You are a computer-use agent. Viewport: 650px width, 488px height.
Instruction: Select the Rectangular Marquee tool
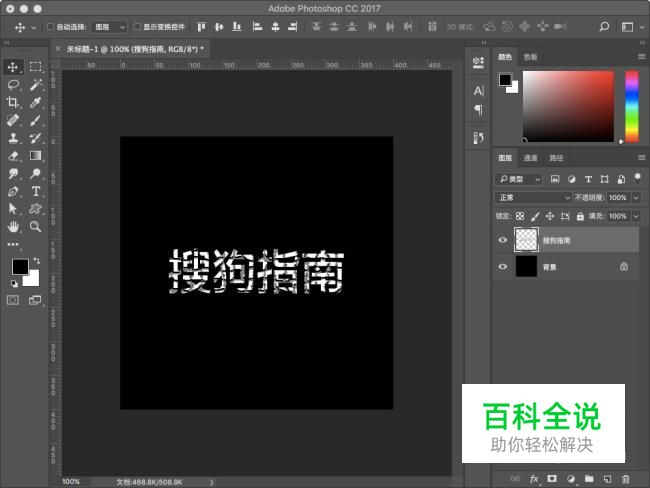pos(35,67)
